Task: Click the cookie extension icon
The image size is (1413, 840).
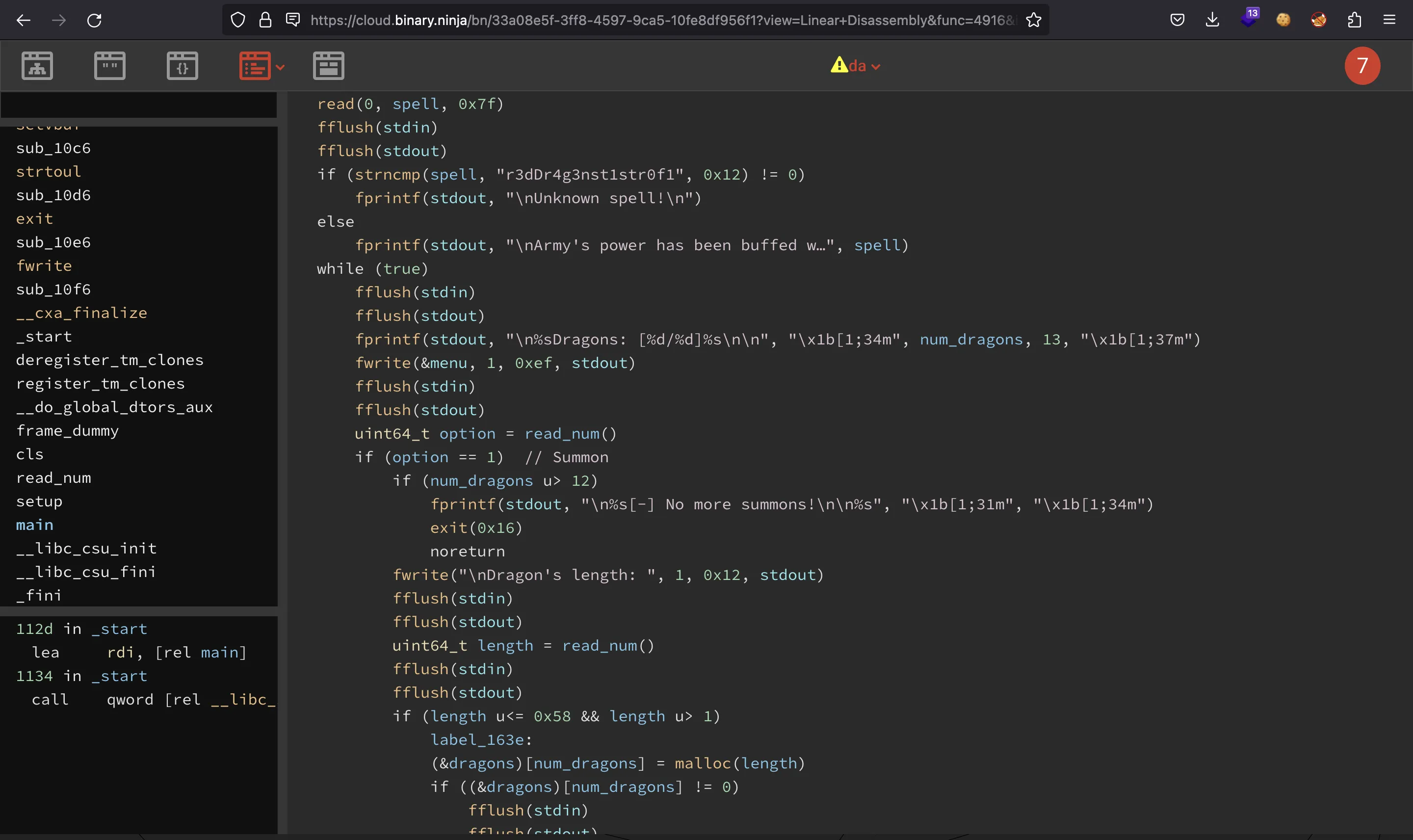Action: pyautogui.click(x=1283, y=21)
